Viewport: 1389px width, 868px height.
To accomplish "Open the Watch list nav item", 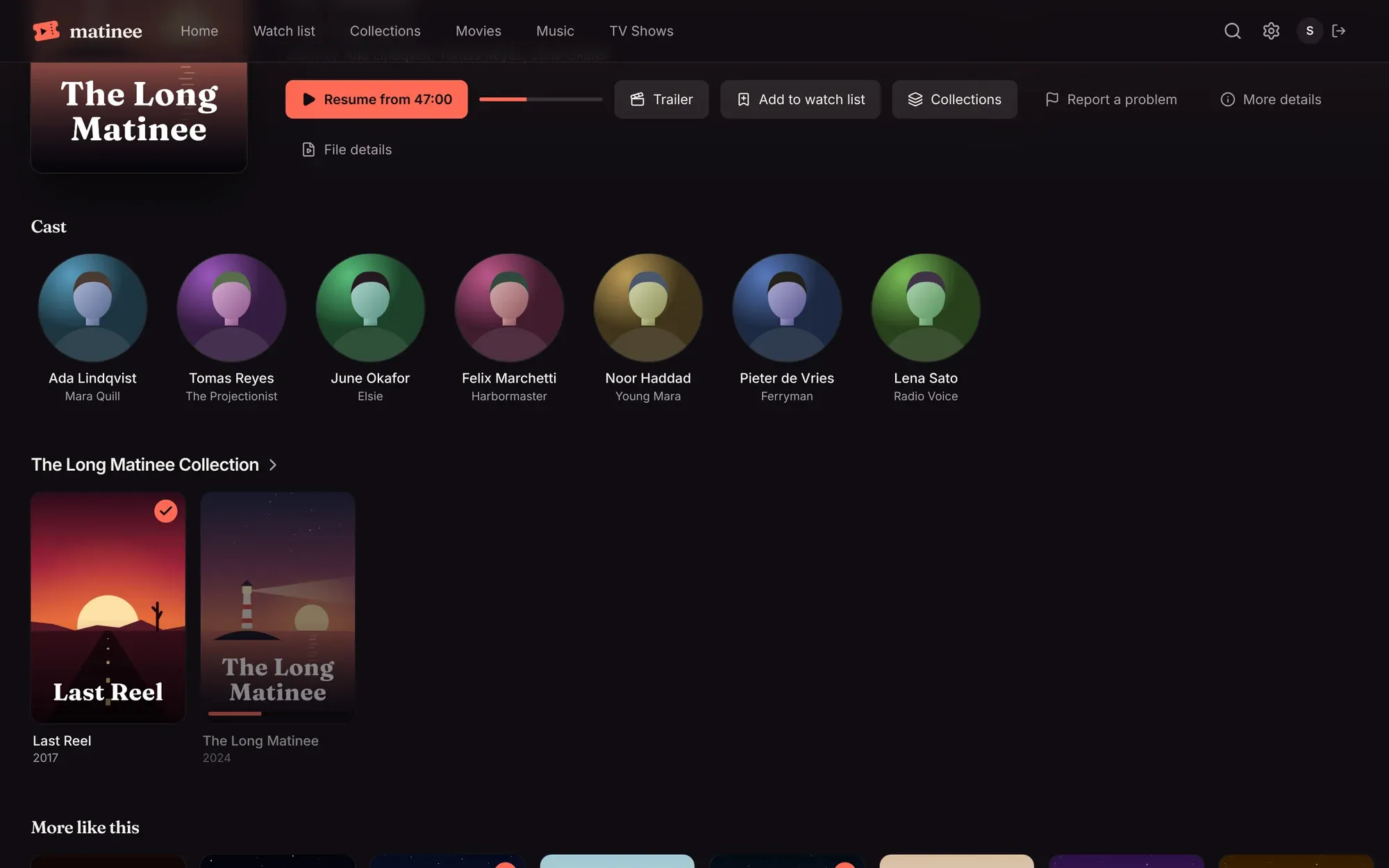I will click(284, 31).
